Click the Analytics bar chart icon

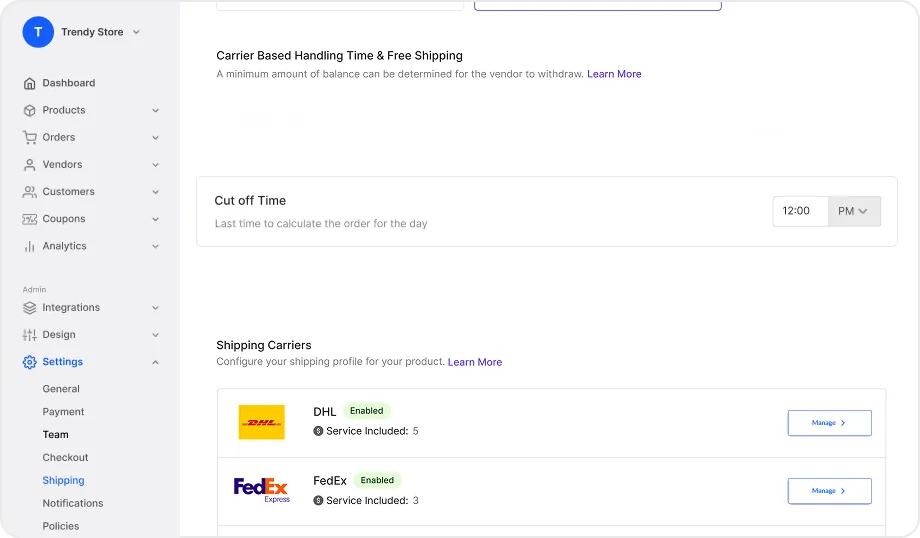pyautogui.click(x=29, y=246)
